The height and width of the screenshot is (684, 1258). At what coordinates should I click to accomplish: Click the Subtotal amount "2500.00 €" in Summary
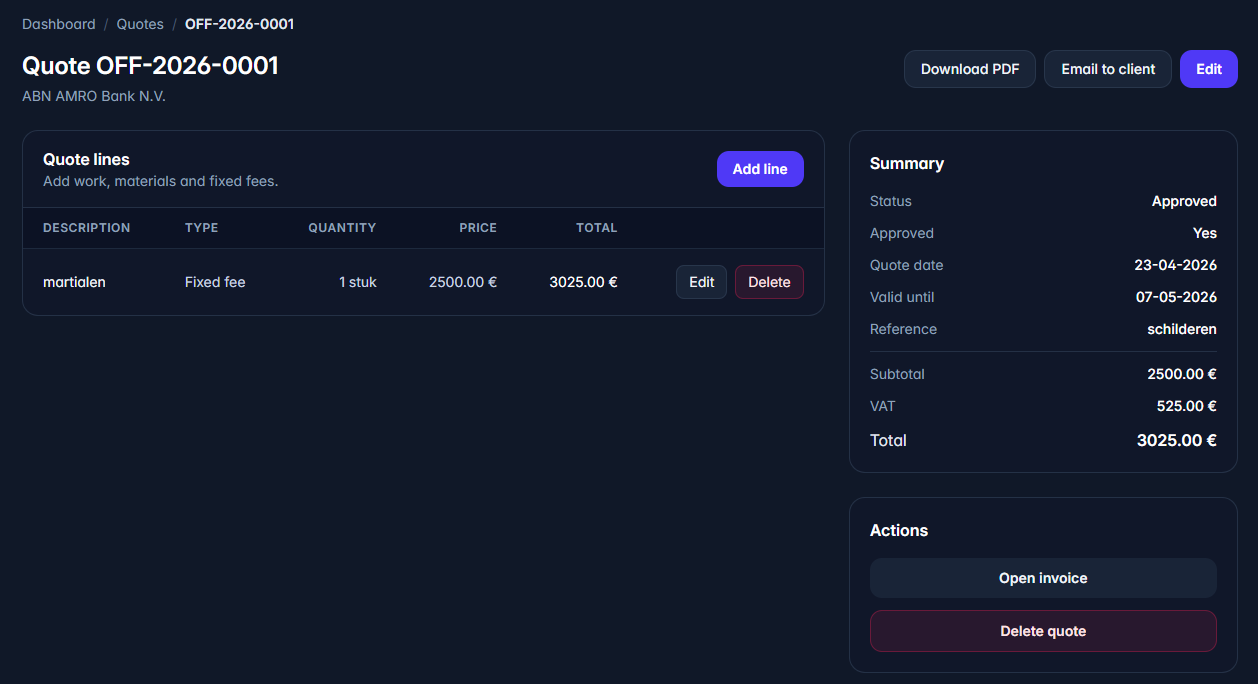(x=1182, y=374)
